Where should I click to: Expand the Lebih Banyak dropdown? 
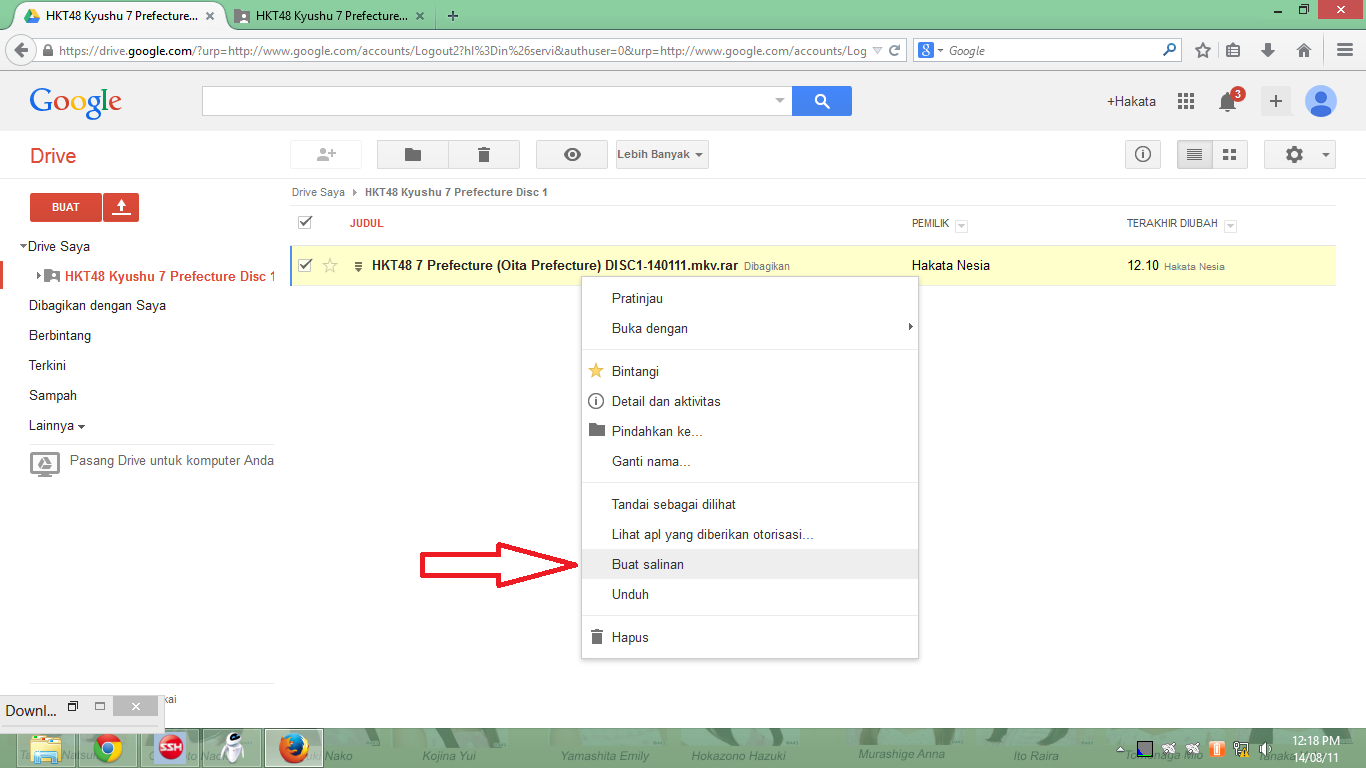[x=662, y=155]
